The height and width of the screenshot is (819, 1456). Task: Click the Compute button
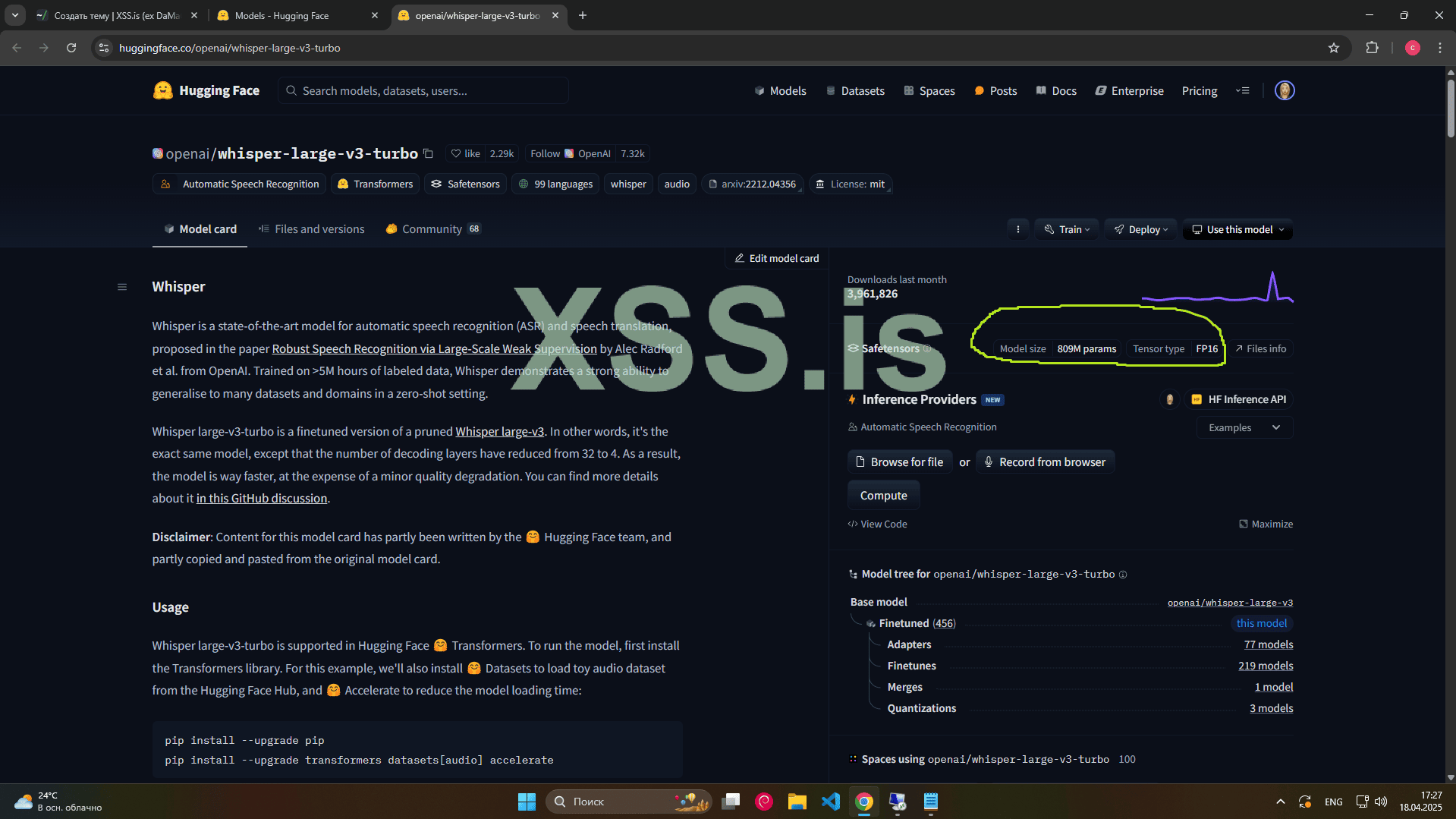pyautogui.click(x=884, y=495)
